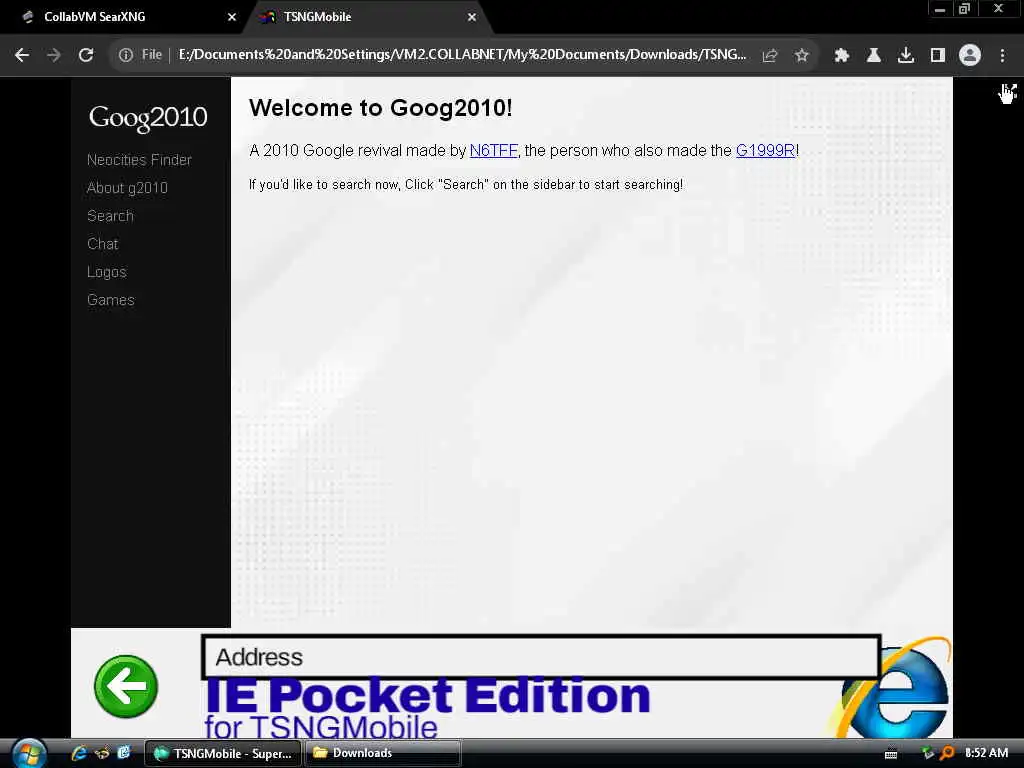Launch Internet Explorer from the quick launch
The width and height of the screenshot is (1024, 768).
(79, 753)
